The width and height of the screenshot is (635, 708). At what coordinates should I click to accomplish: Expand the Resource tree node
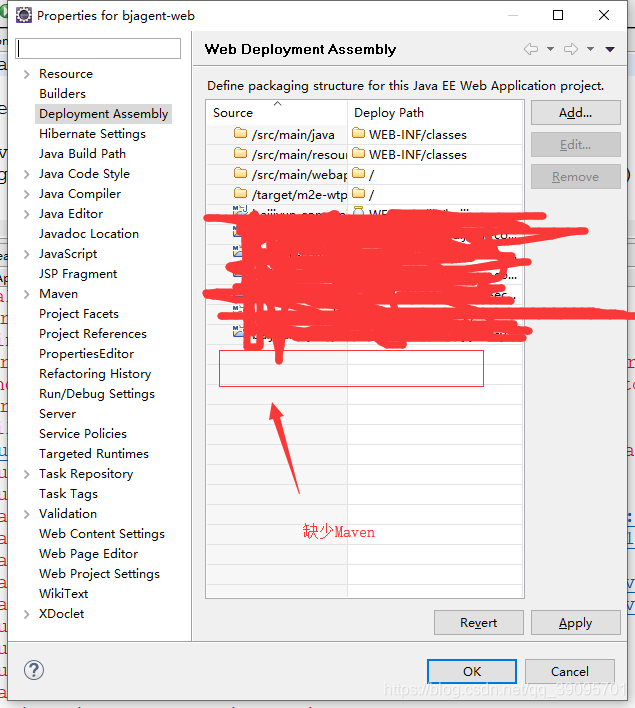[27, 74]
